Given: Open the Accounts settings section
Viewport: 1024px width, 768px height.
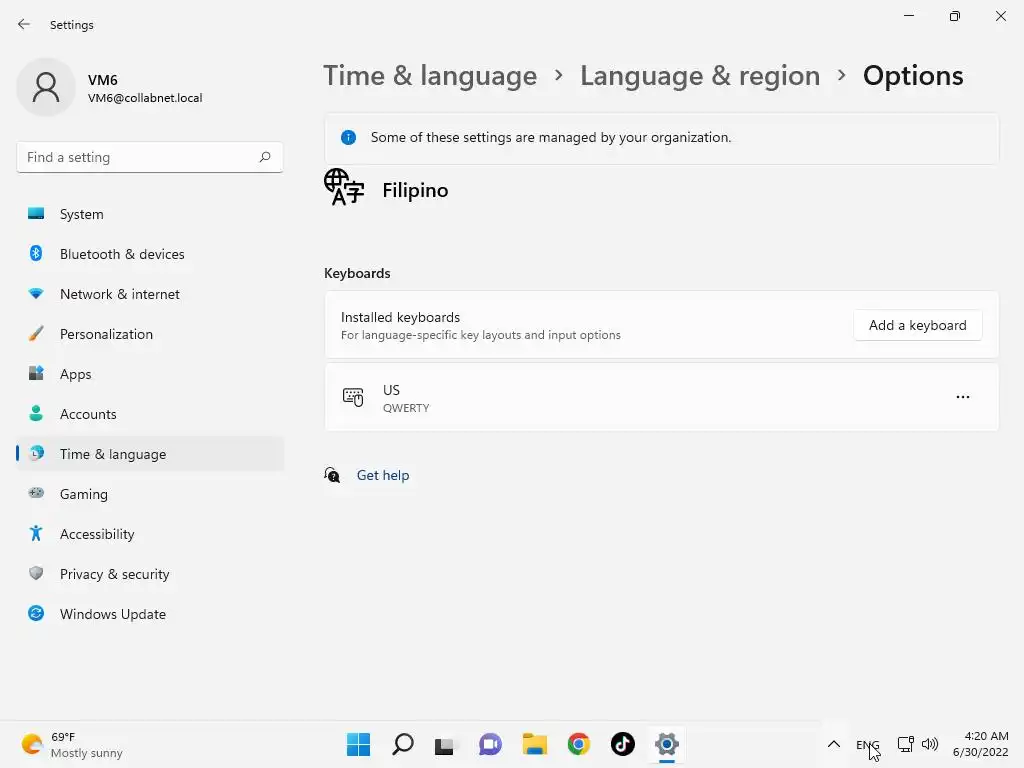Looking at the screenshot, I should point(88,414).
